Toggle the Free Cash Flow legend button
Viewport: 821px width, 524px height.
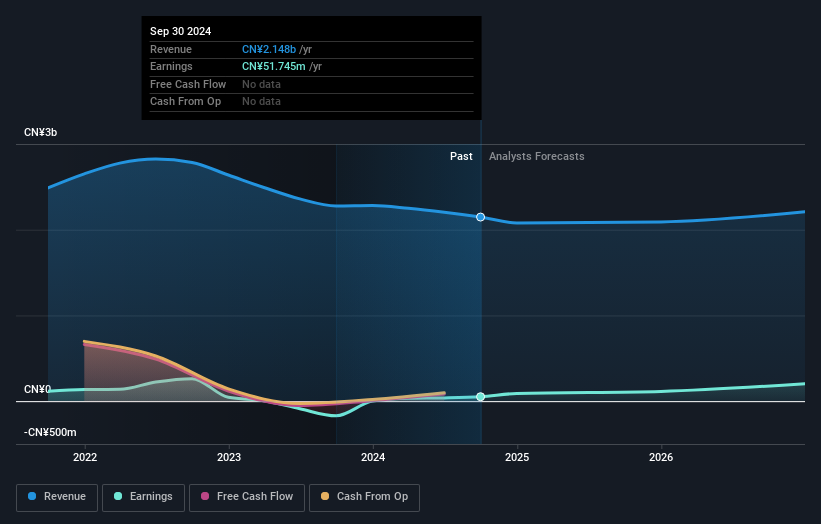pyautogui.click(x=247, y=497)
